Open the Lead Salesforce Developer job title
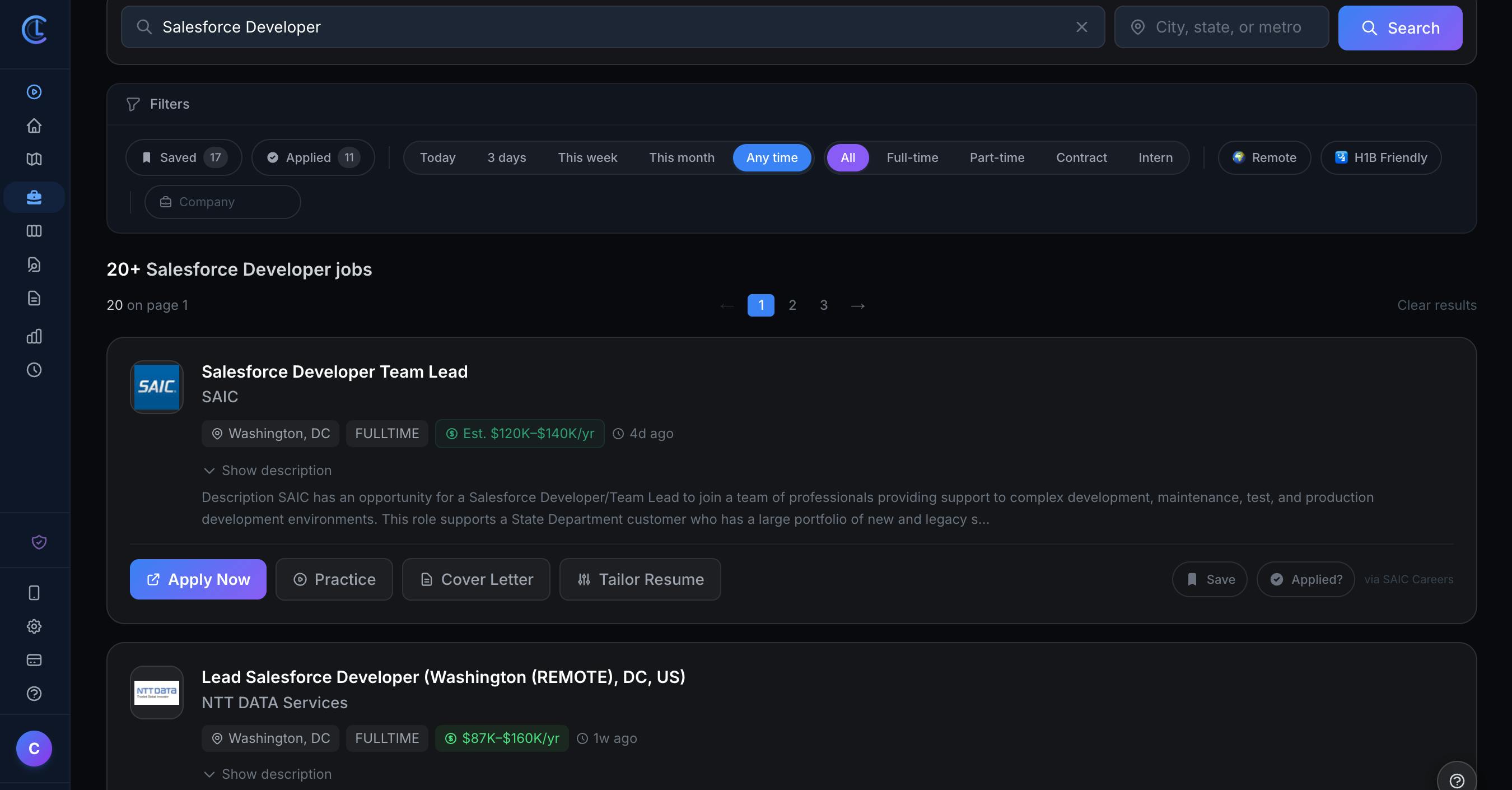The image size is (1512, 790). 444,677
